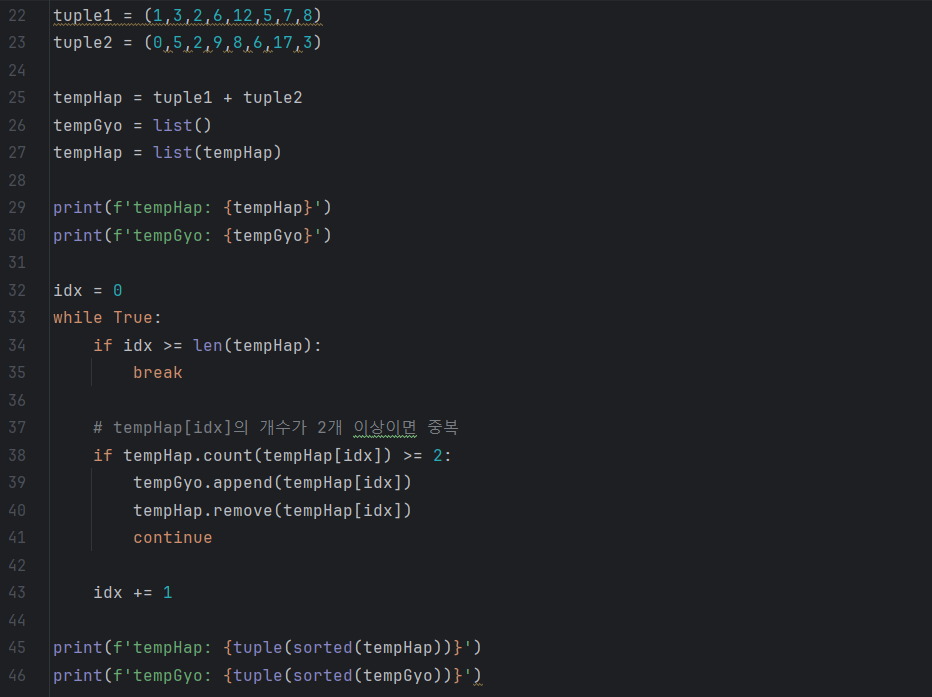This screenshot has width=932, height=697.
Task: Click the 'idx = 0' assignment on line 32
Action: click(88, 291)
